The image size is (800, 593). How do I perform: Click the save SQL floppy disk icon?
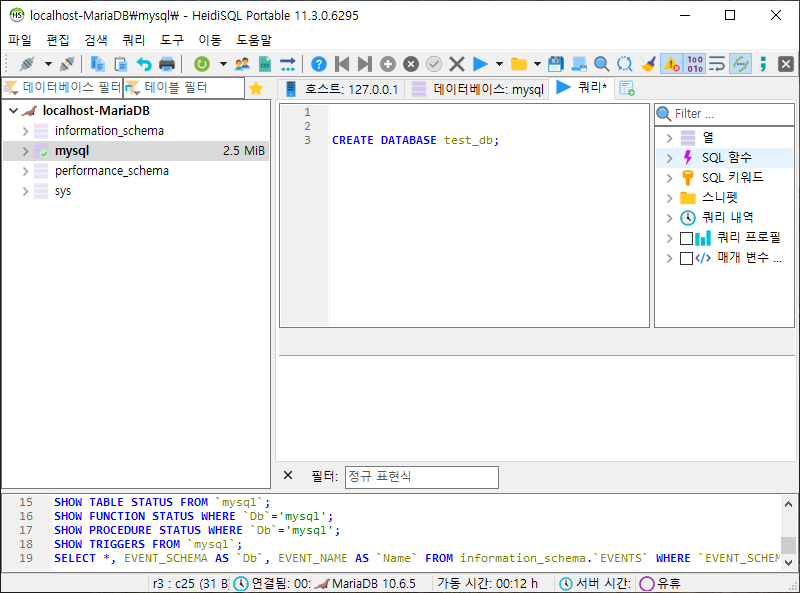(556, 64)
